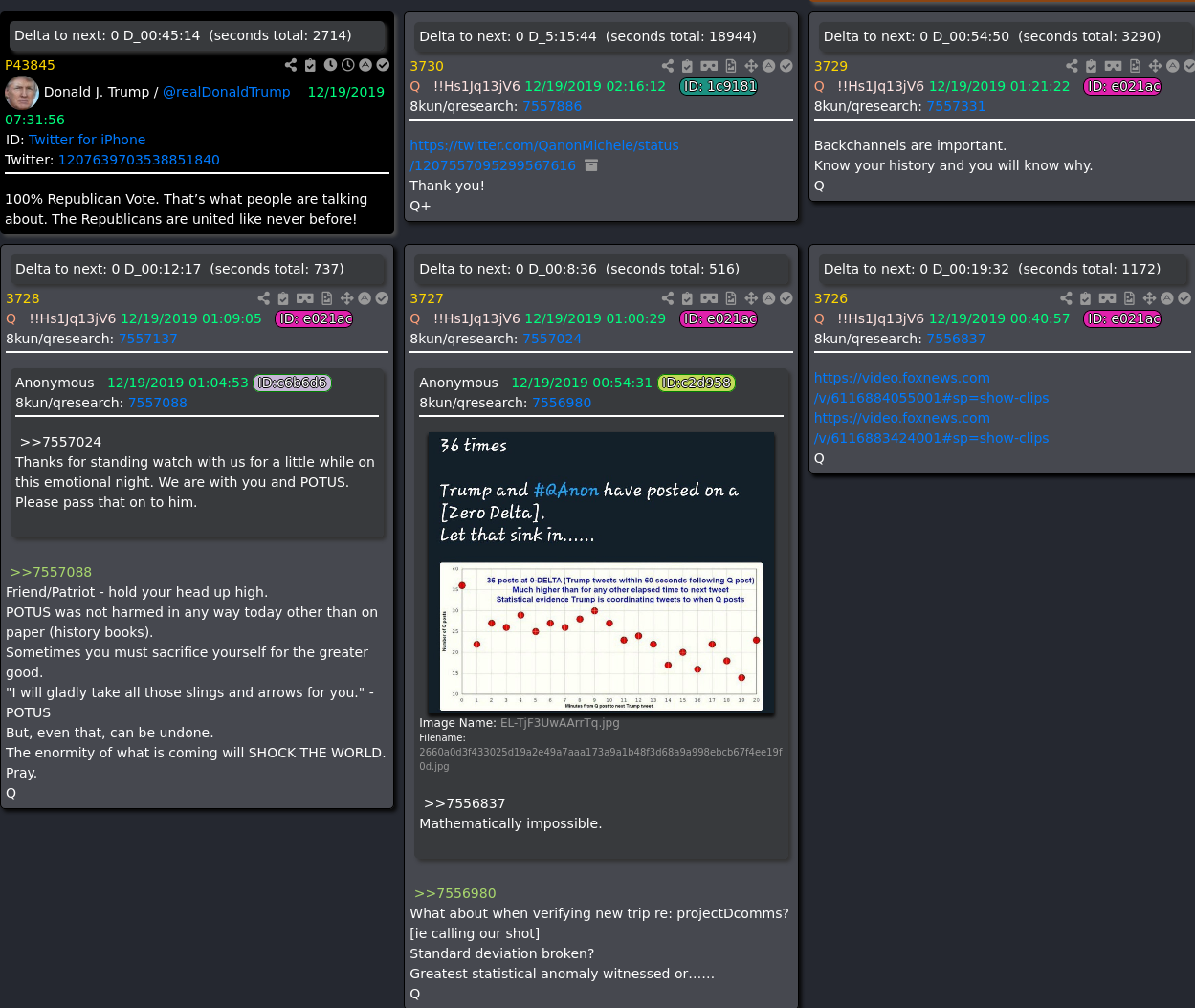Copy post 3726 with clipboard icon
The image size is (1195, 1008).
1086,298
